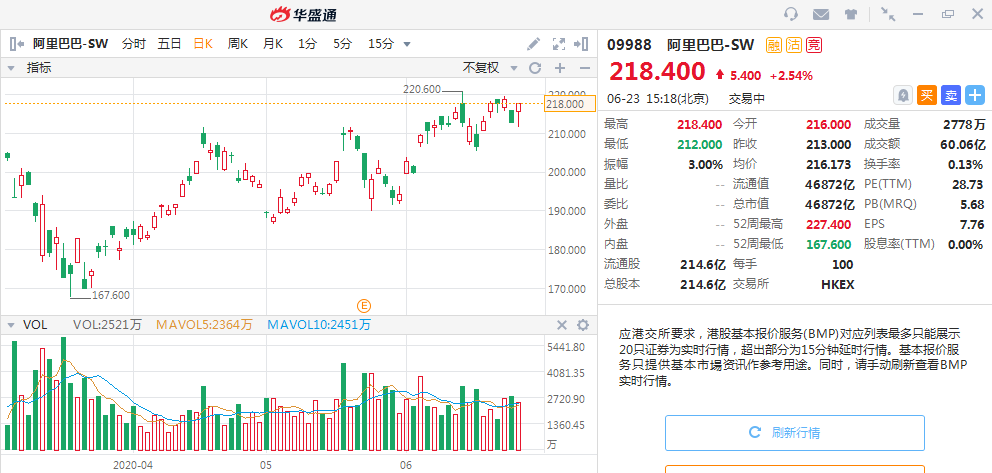Screen dimensions: 992x473
Task: Open the mail messages icon
Action: click(x=821, y=14)
